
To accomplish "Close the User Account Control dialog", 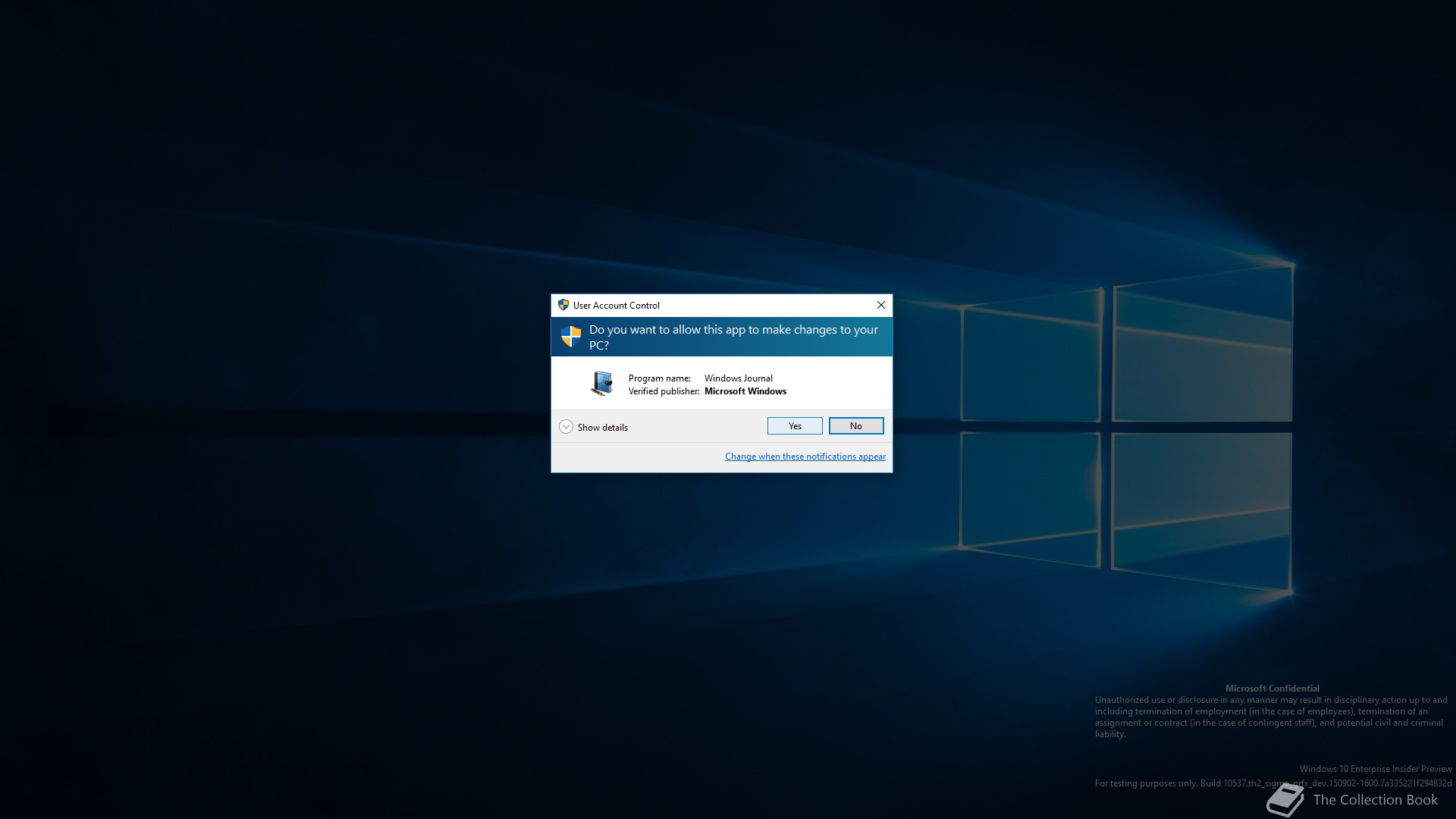I will click(x=881, y=305).
